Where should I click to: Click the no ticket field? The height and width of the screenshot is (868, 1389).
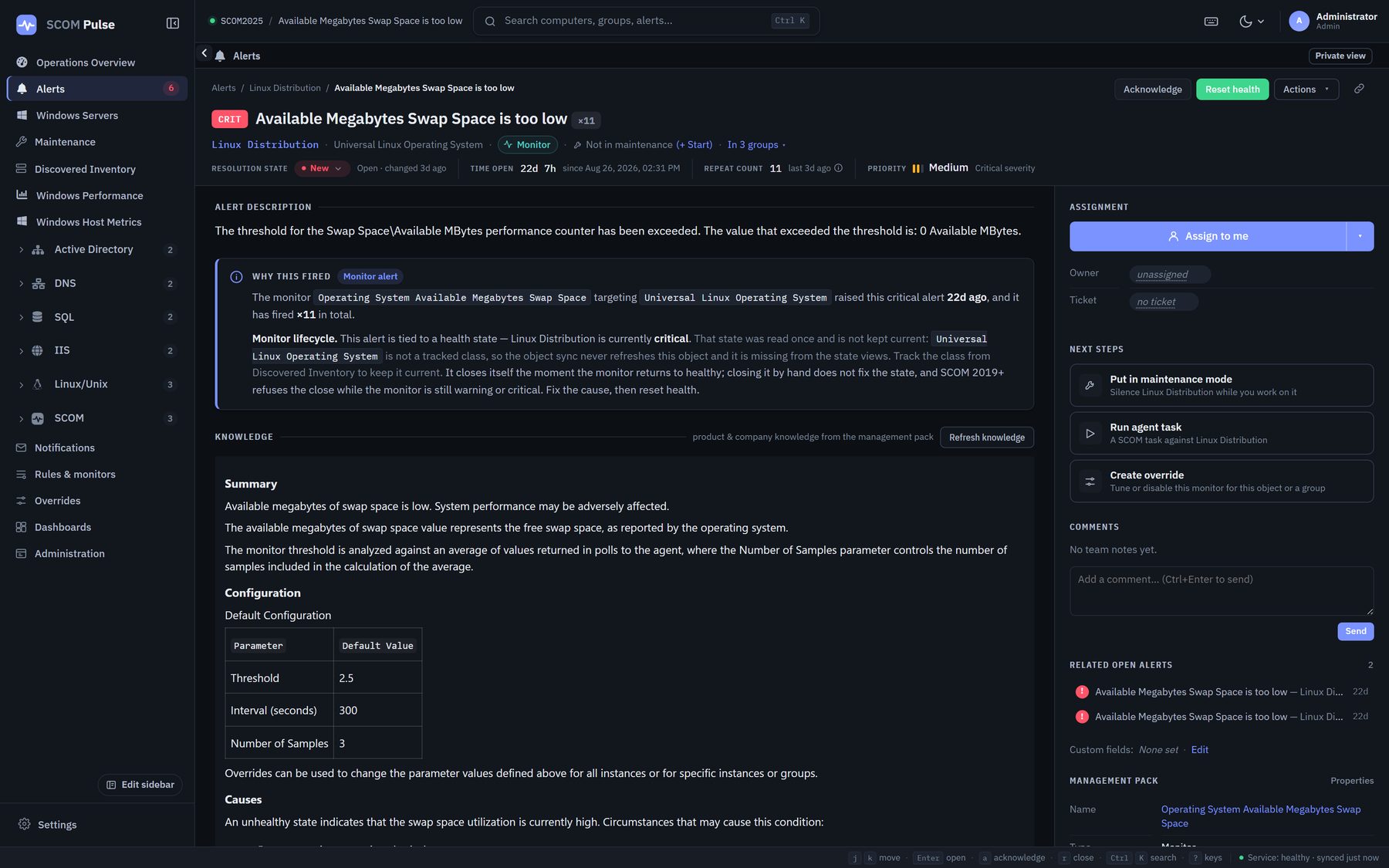(x=1163, y=302)
